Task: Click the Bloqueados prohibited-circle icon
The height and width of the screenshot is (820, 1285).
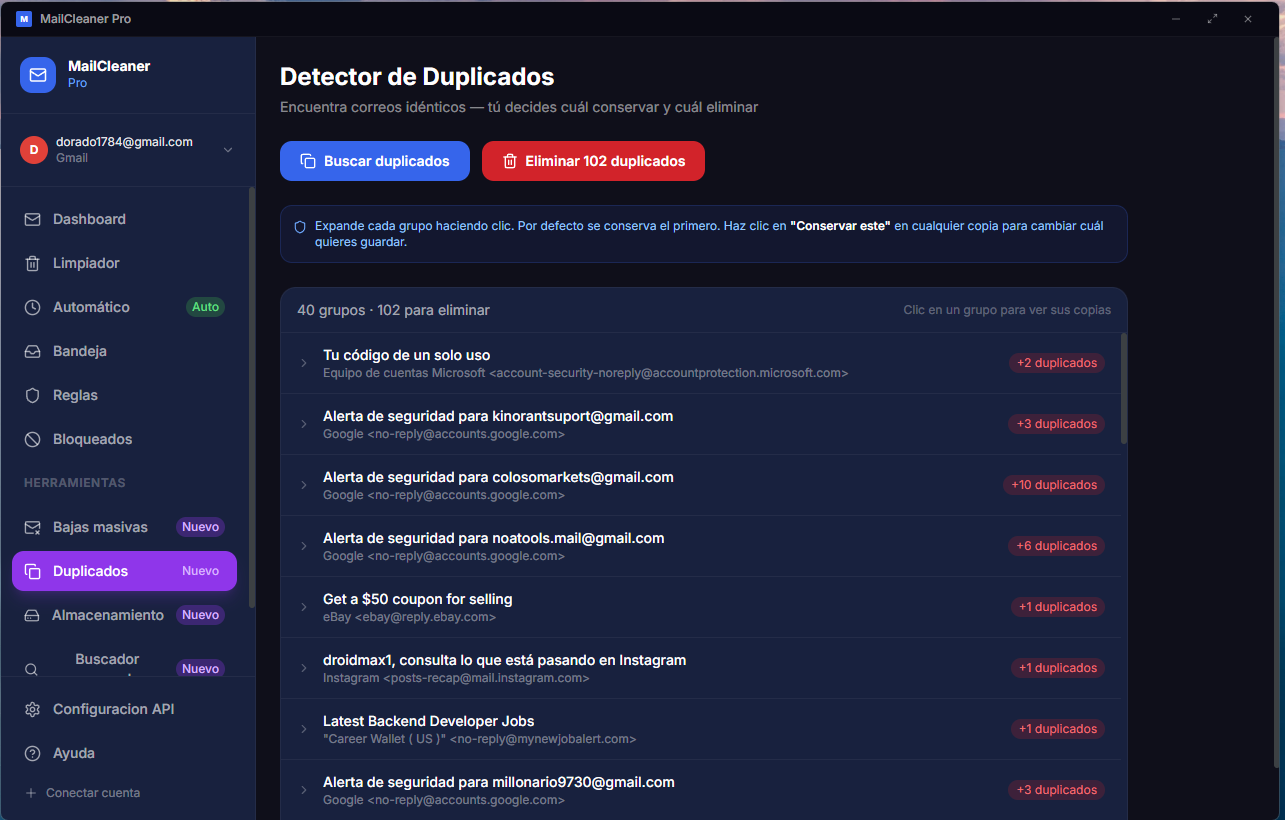Action: click(33, 439)
